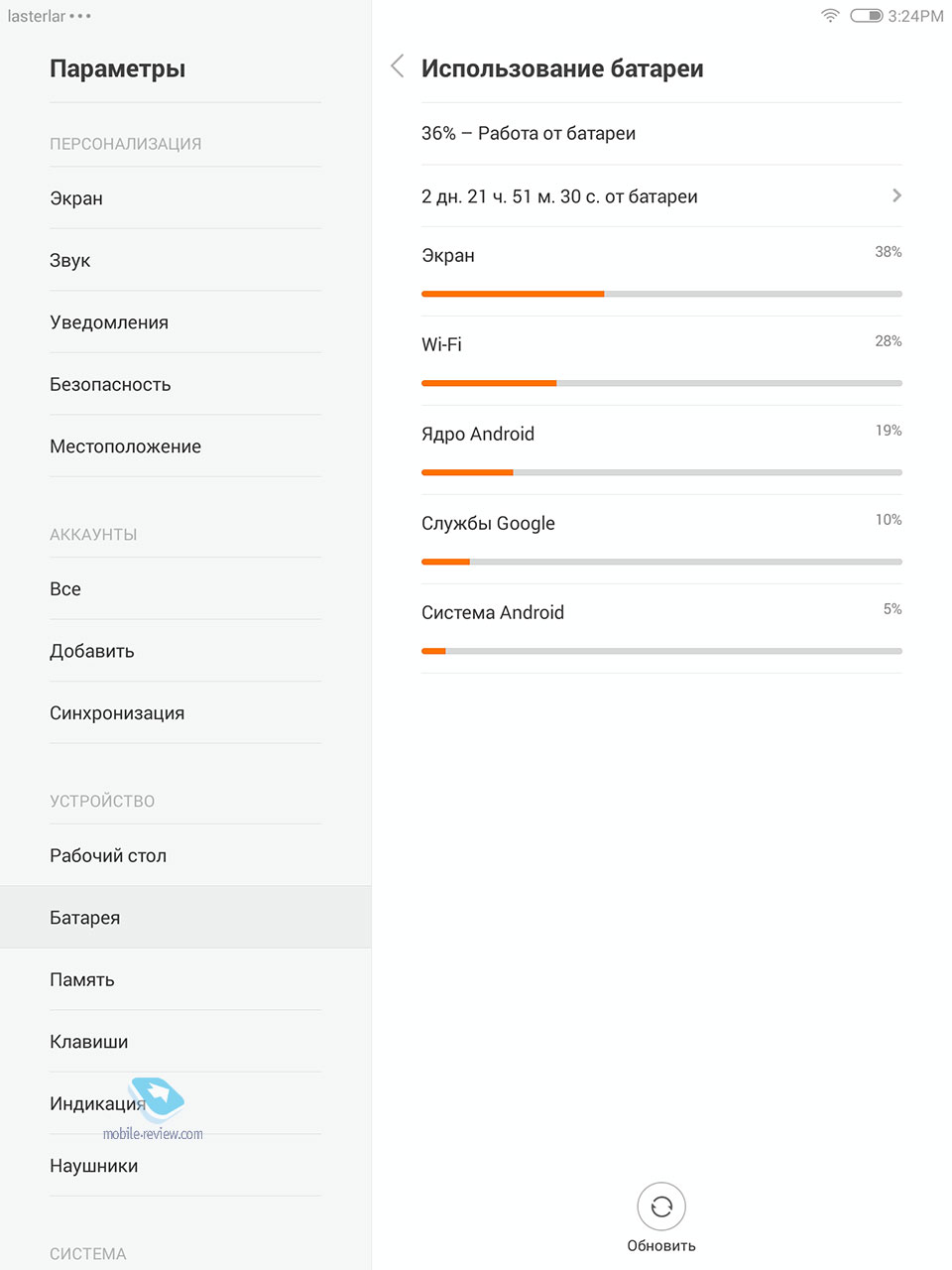Image resolution: width=952 pixels, height=1270 pixels.
Task: Select Местоположение in the sidebar
Action: click(185, 446)
